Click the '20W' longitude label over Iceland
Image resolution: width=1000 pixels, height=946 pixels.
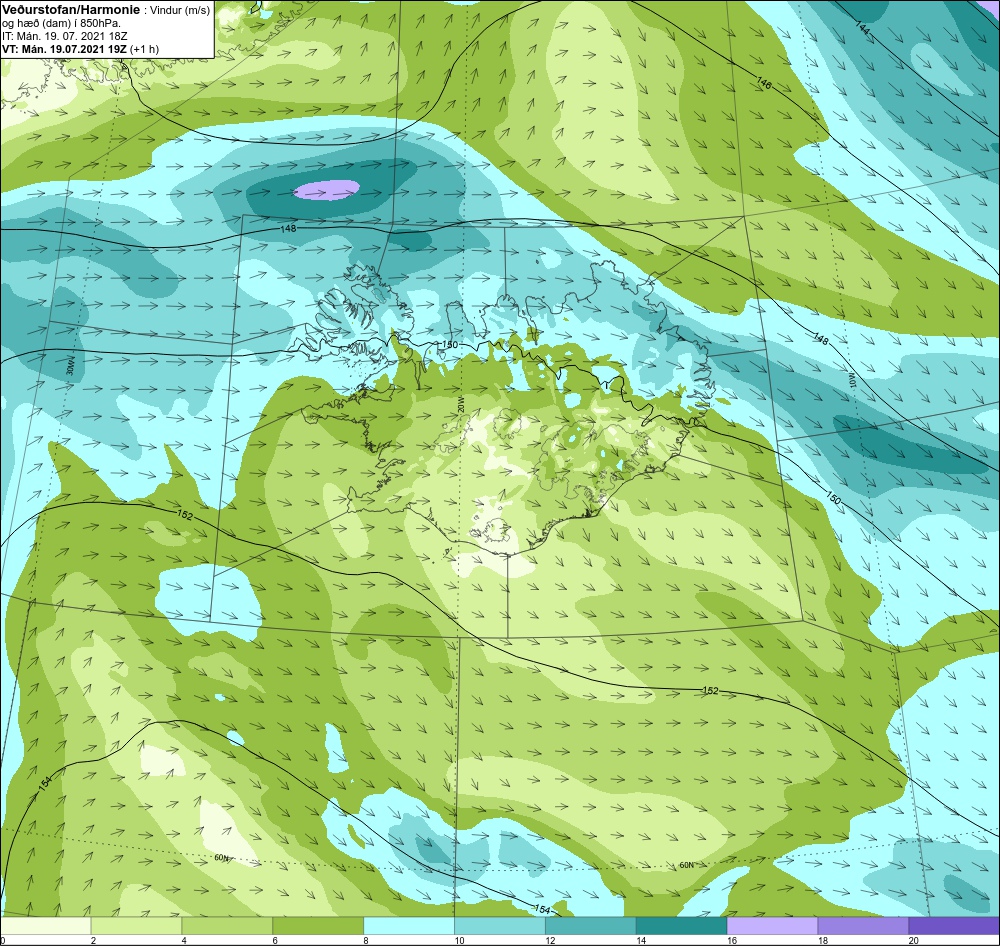coord(460,404)
